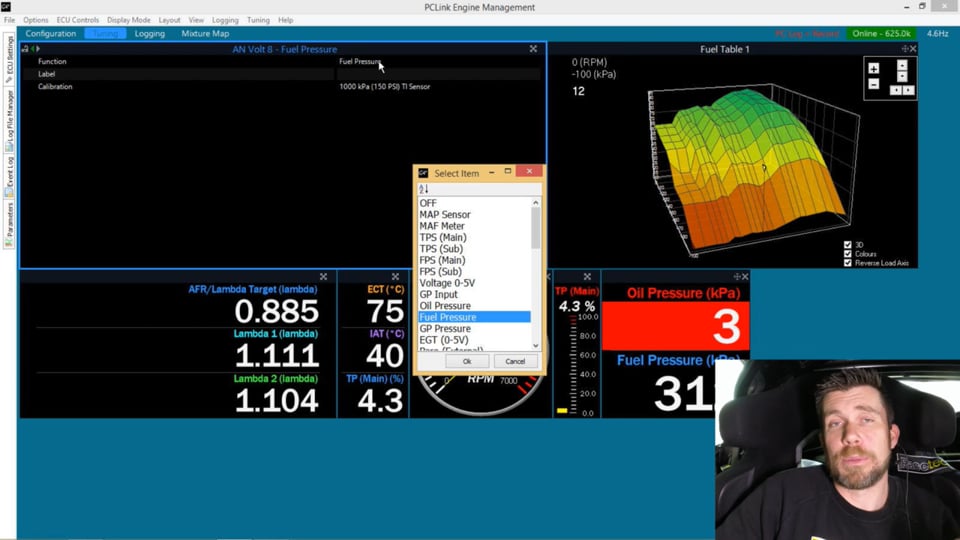Open the ECU Controls menu
This screenshot has height=540, width=960.
pyautogui.click(x=78, y=20)
